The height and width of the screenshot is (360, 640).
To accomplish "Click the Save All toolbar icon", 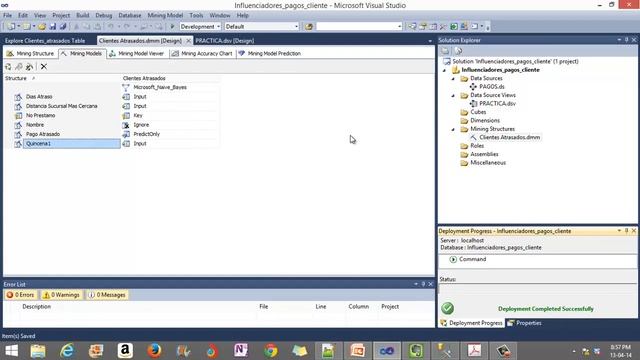I will [x=63, y=27].
